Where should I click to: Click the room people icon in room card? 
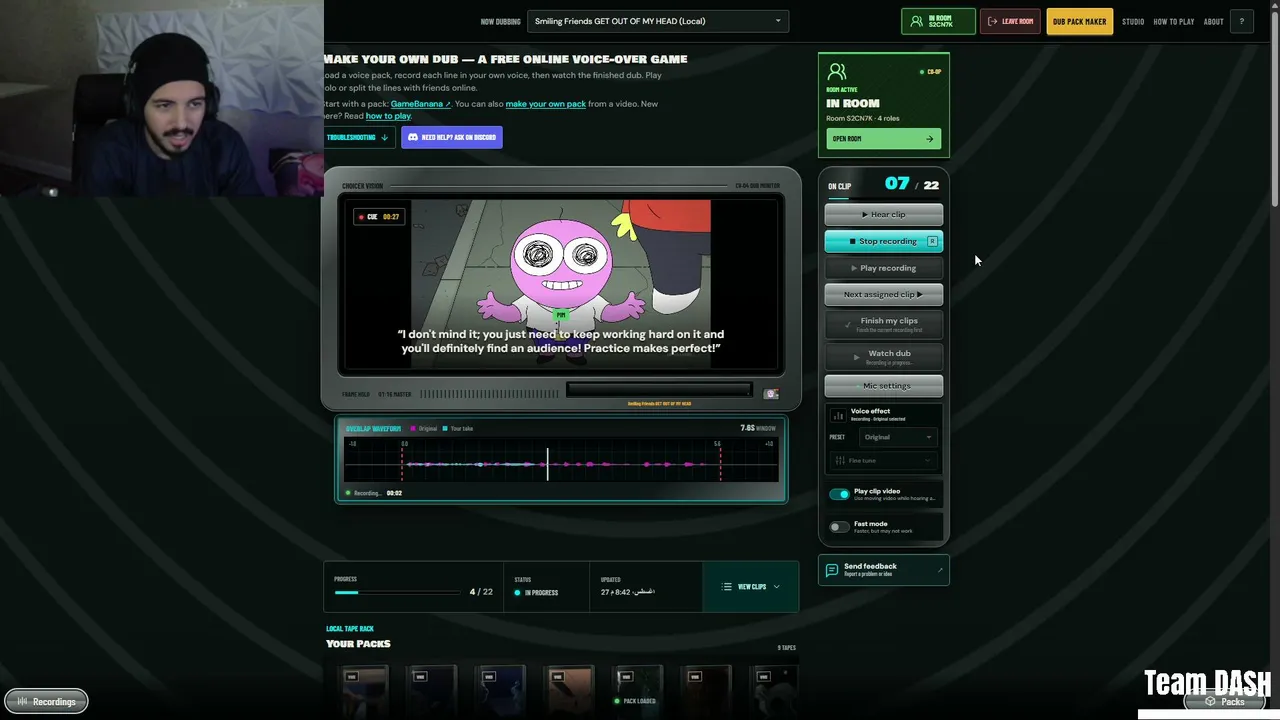coord(837,72)
